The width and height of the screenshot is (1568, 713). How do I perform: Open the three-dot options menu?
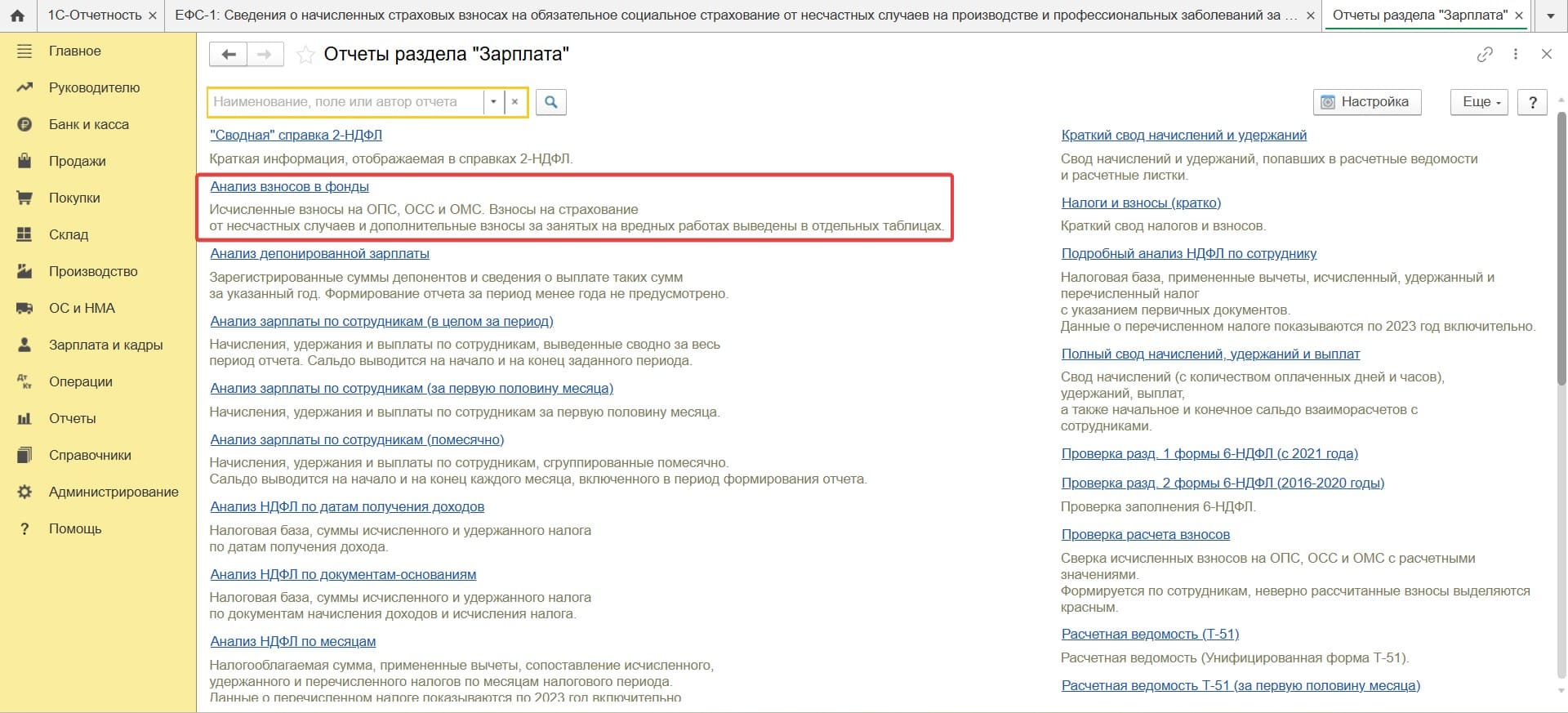[x=1516, y=55]
